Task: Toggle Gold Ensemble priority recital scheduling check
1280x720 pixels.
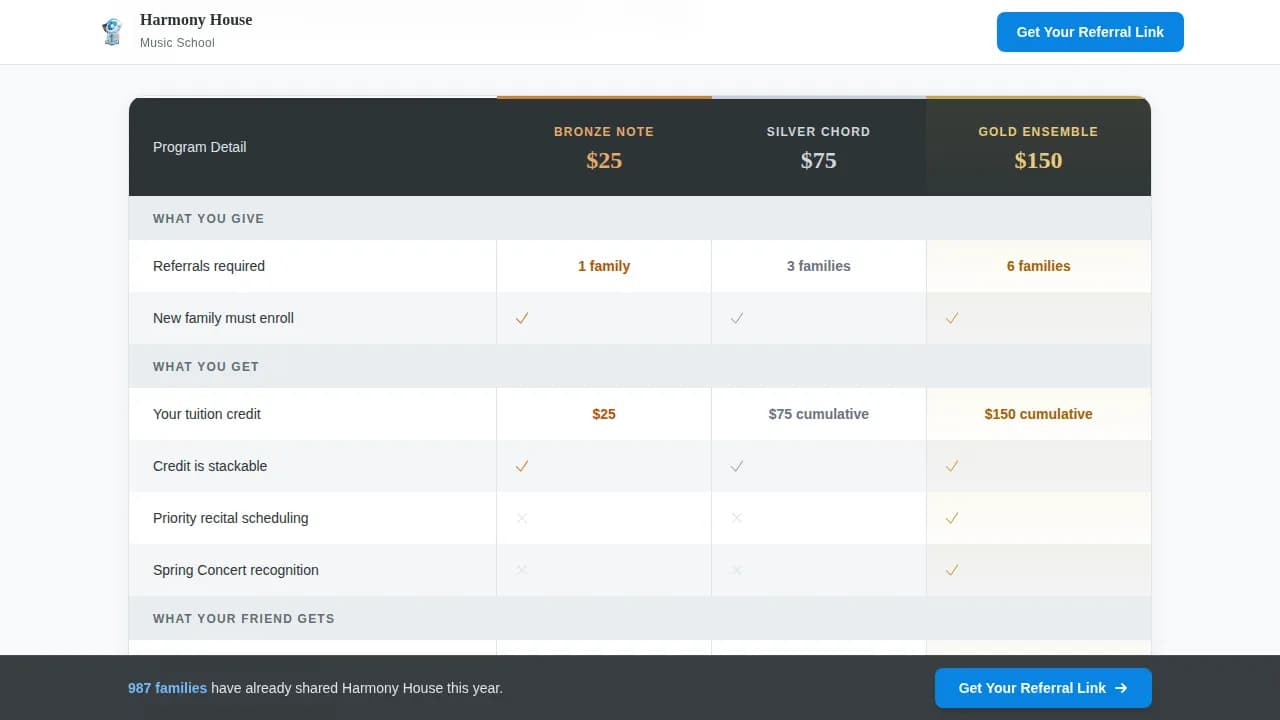Action: 951,518
